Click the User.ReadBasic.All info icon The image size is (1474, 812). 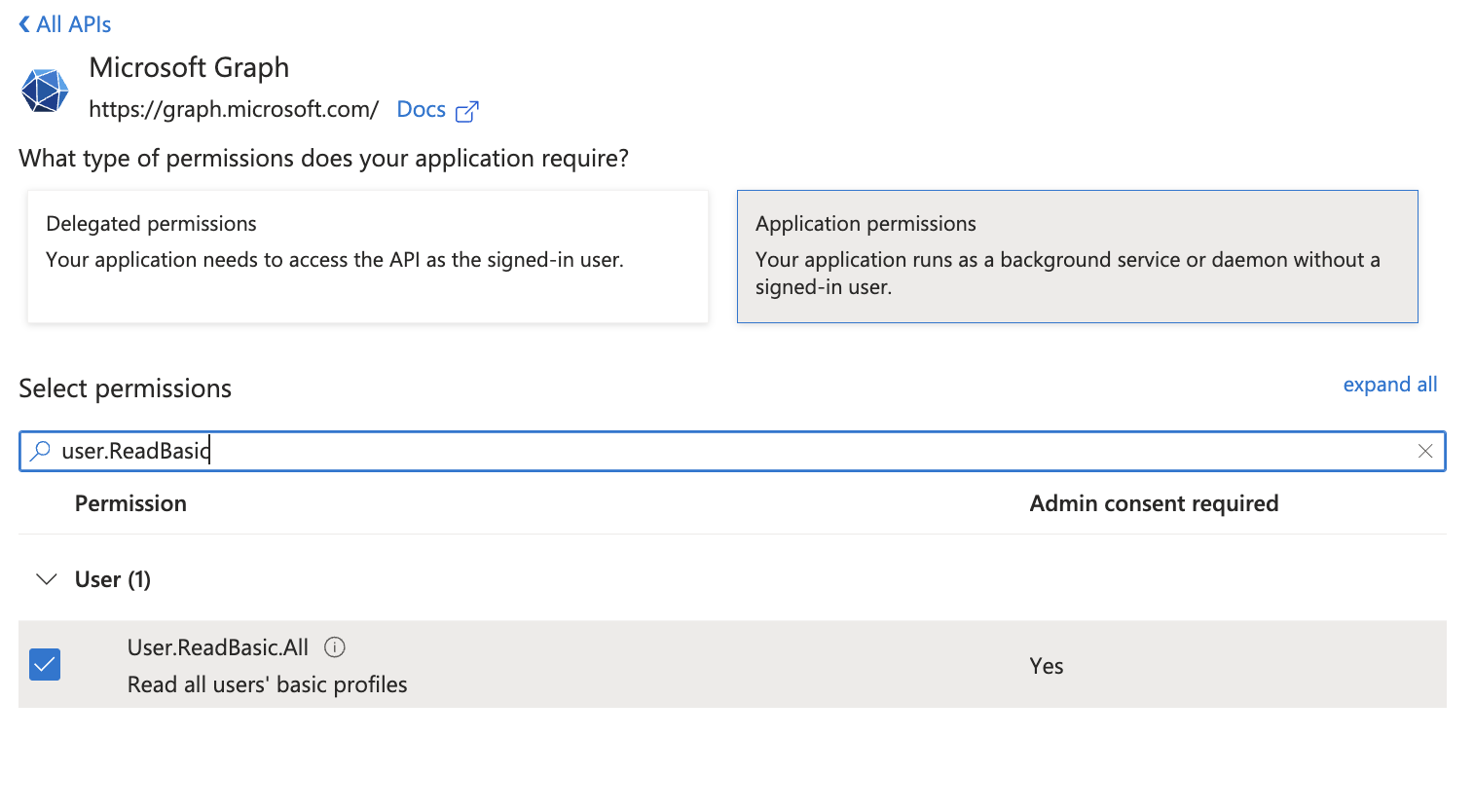click(x=335, y=646)
